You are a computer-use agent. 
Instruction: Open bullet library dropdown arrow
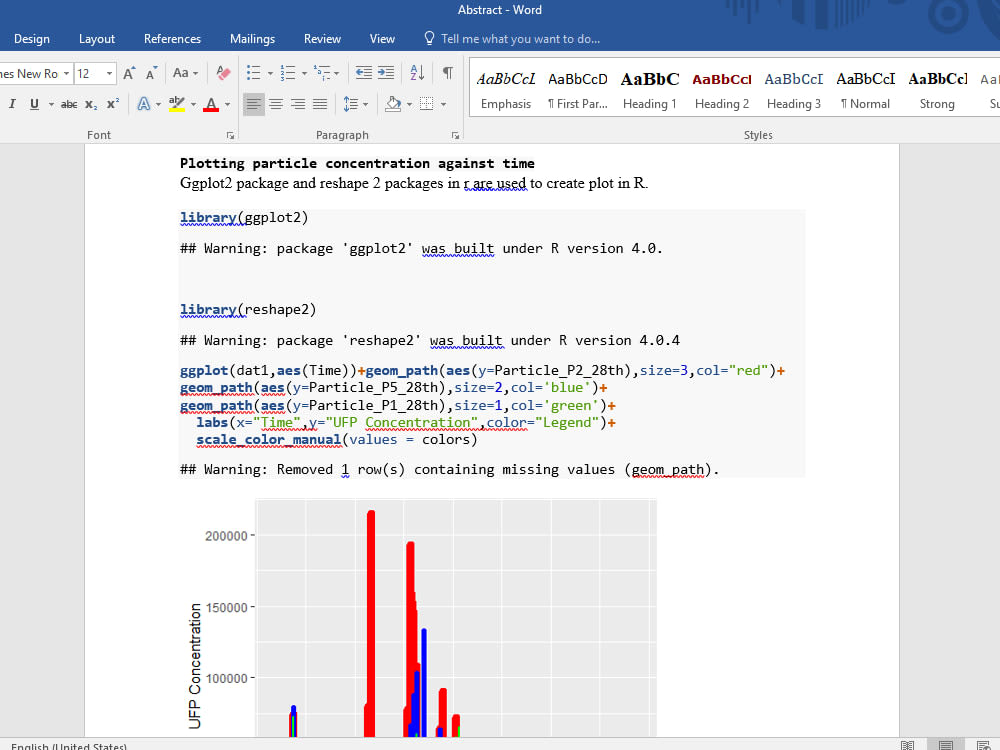pos(270,73)
